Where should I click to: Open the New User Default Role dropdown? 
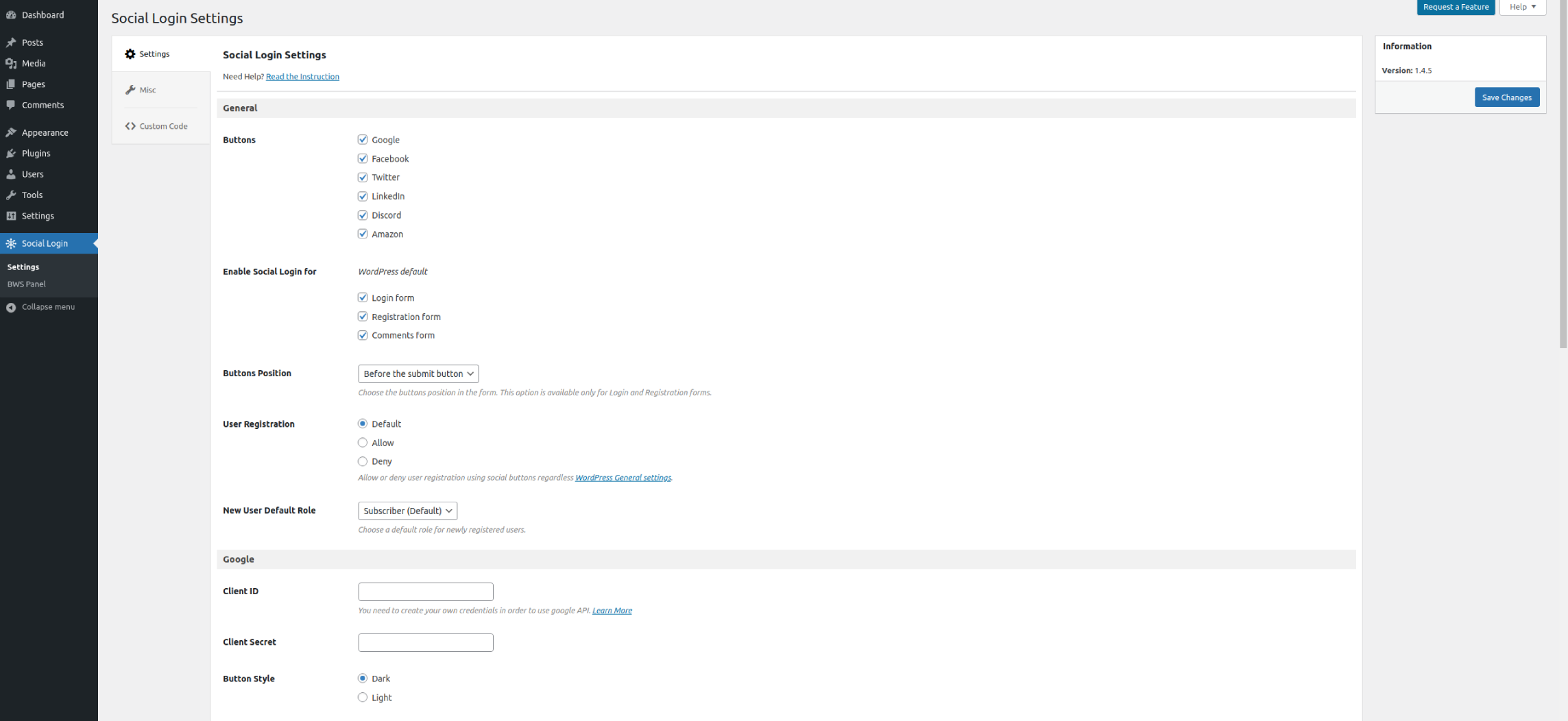coord(407,511)
